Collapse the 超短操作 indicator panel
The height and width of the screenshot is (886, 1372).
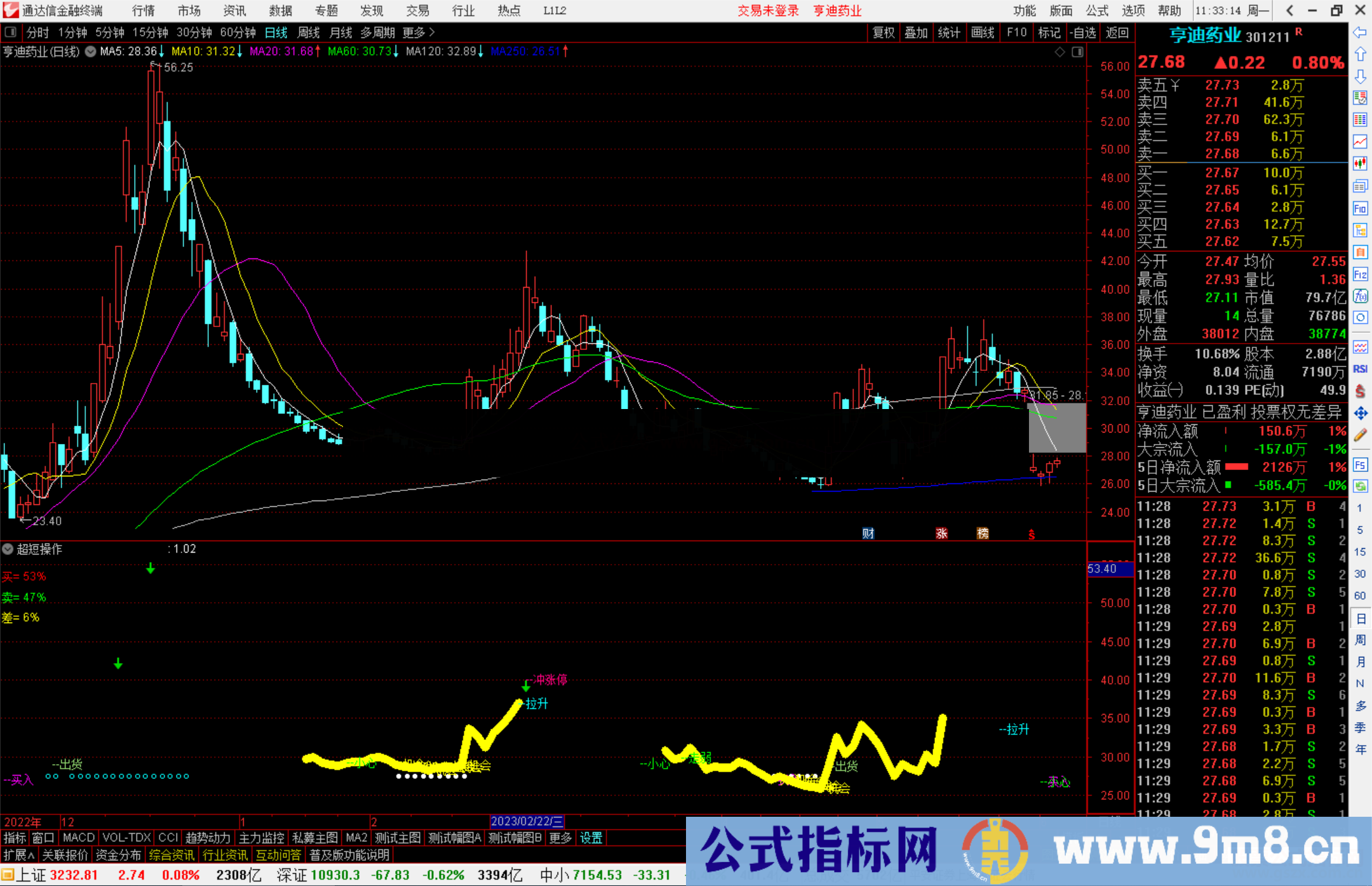pos(8,549)
